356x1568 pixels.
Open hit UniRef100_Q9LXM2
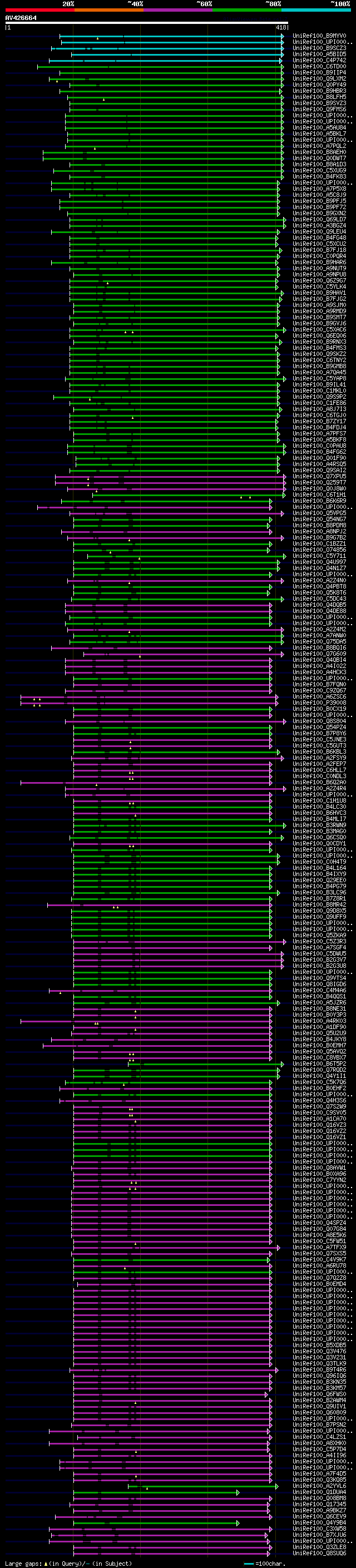pyautogui.click(x=319, y=78)
